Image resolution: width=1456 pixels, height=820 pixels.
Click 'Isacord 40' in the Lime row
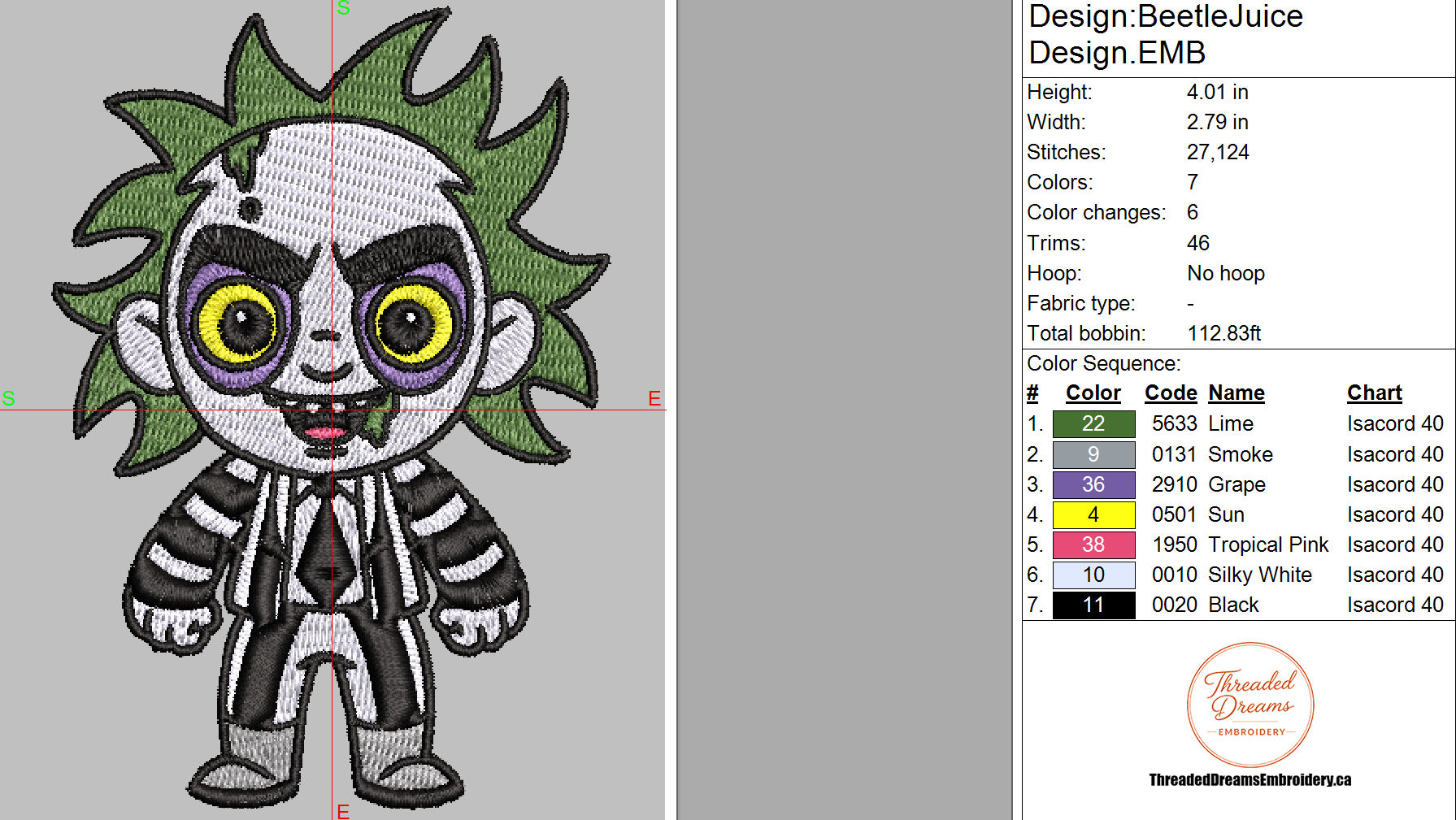click(x=1395, y=423)
